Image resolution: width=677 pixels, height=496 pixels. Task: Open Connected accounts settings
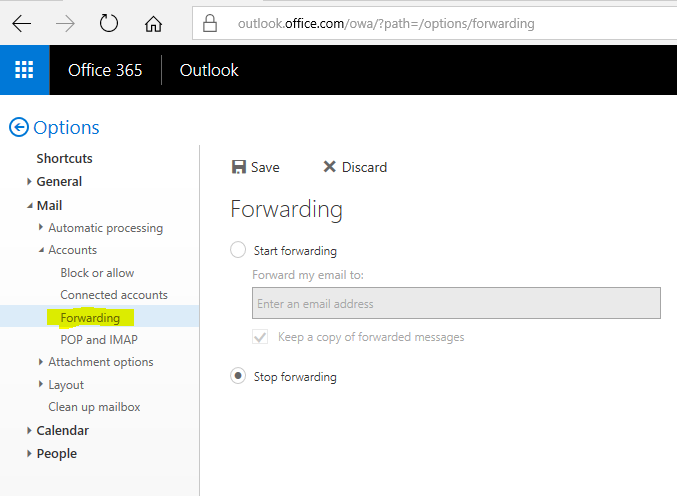pyautogui.click(x=114, y=295)
